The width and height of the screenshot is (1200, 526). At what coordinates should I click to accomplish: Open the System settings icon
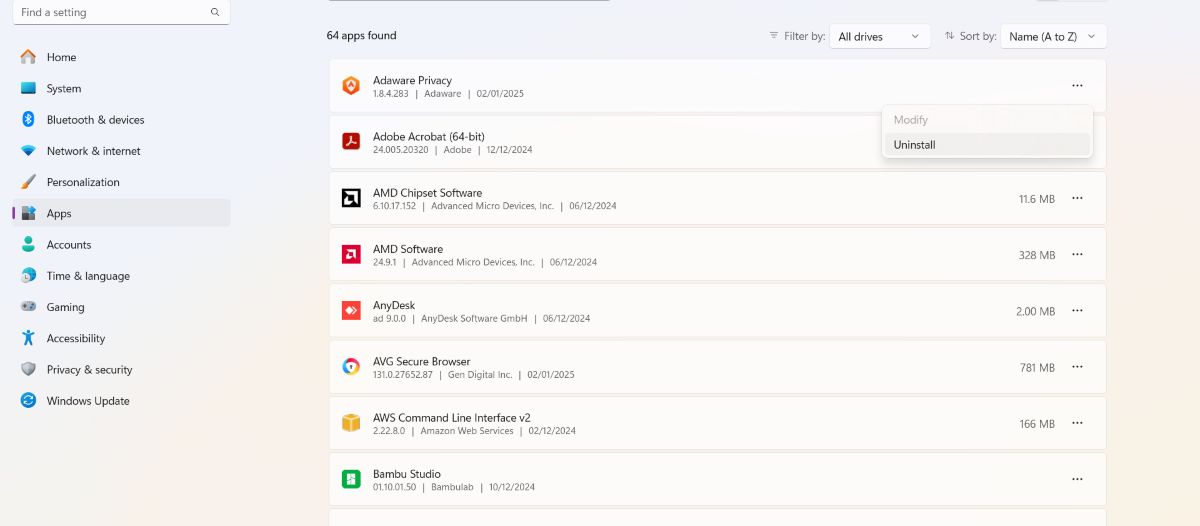point(28,88)
